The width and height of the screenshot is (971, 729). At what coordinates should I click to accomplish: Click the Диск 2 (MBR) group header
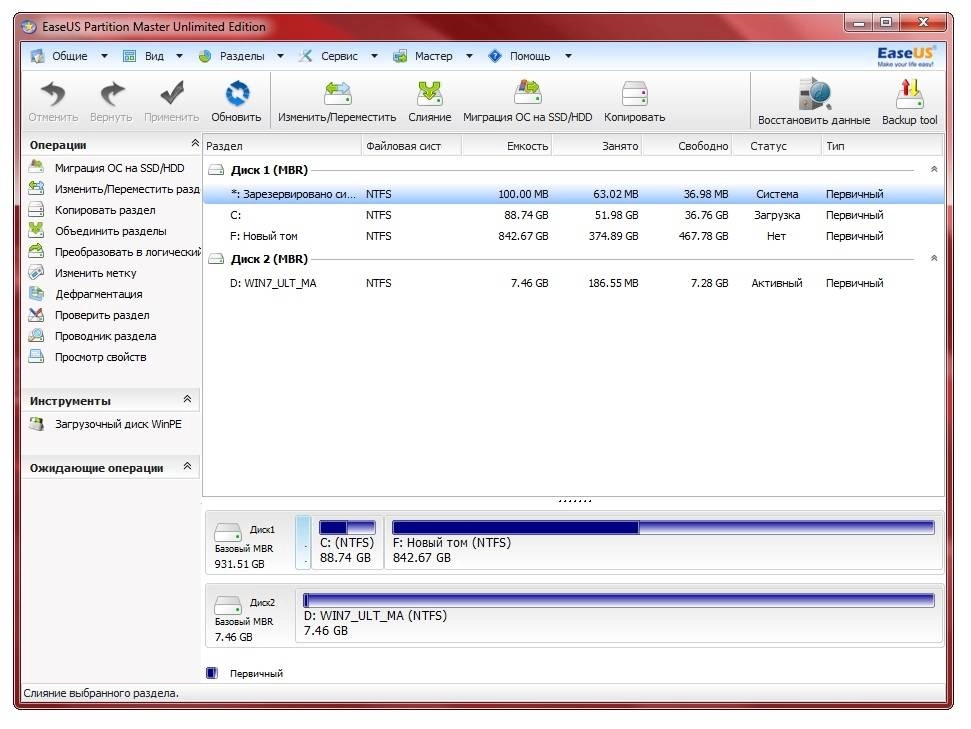click(x=269, y=259)
